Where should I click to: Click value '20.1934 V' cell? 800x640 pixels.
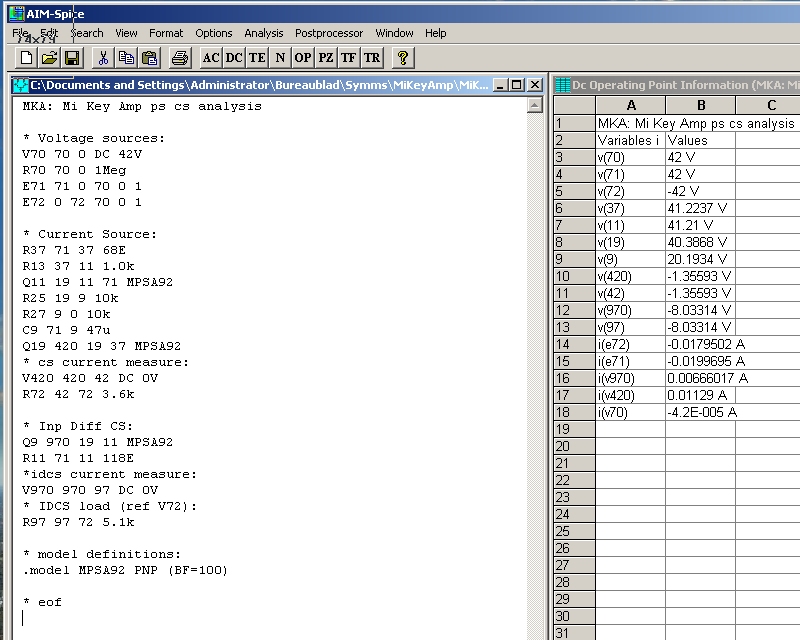(x=701, y=259)
